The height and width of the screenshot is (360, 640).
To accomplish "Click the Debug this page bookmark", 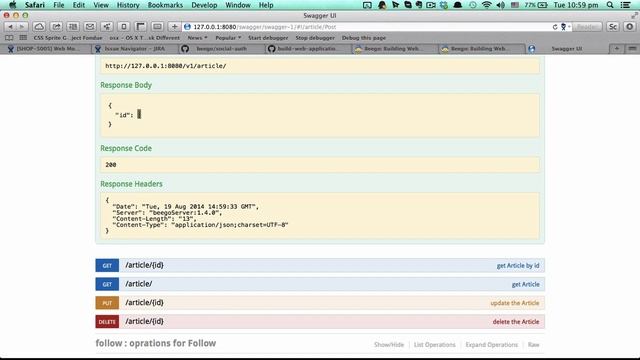I will 364,38.
